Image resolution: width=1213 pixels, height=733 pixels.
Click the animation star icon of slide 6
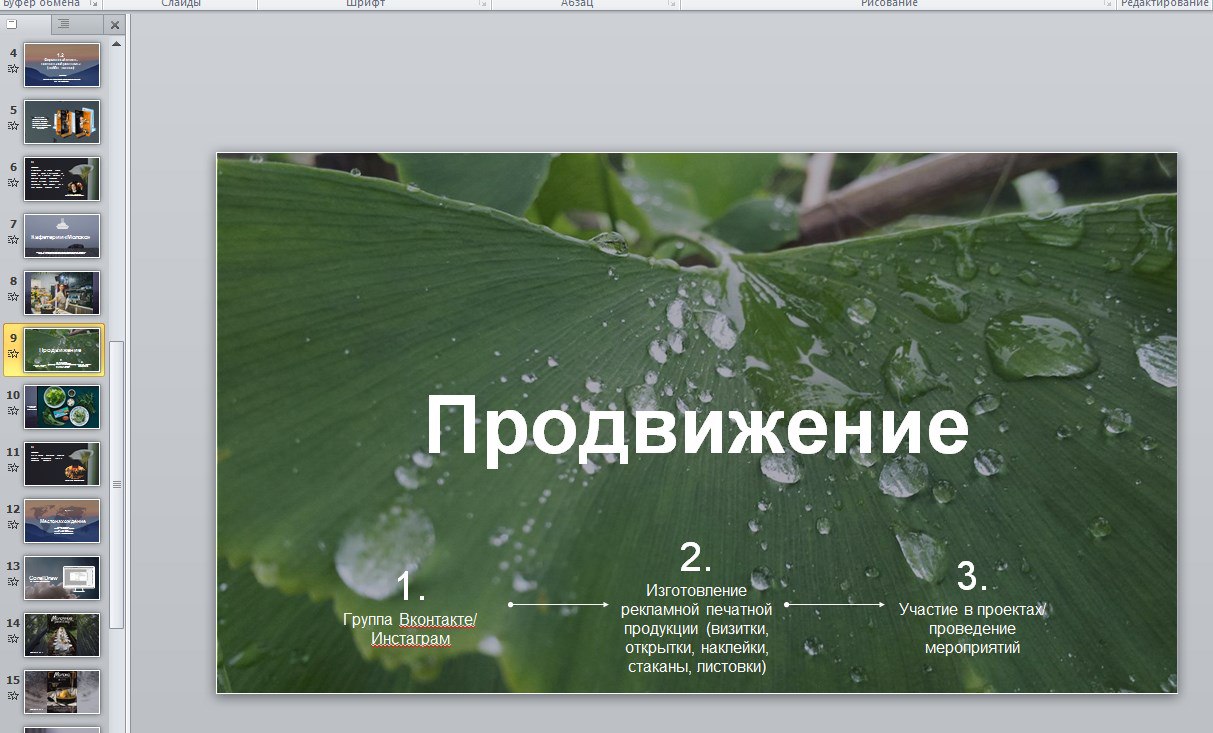coord(13,183)
